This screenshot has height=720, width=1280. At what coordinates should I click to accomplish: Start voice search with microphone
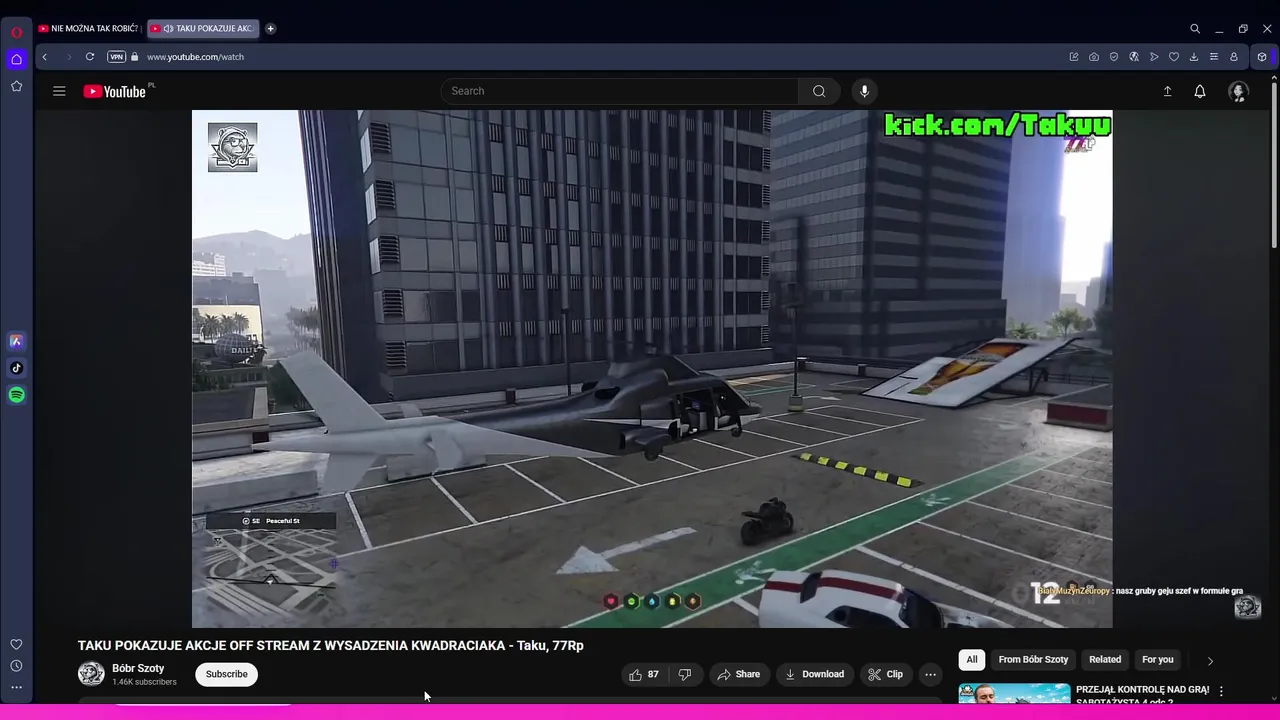[865, 91]
